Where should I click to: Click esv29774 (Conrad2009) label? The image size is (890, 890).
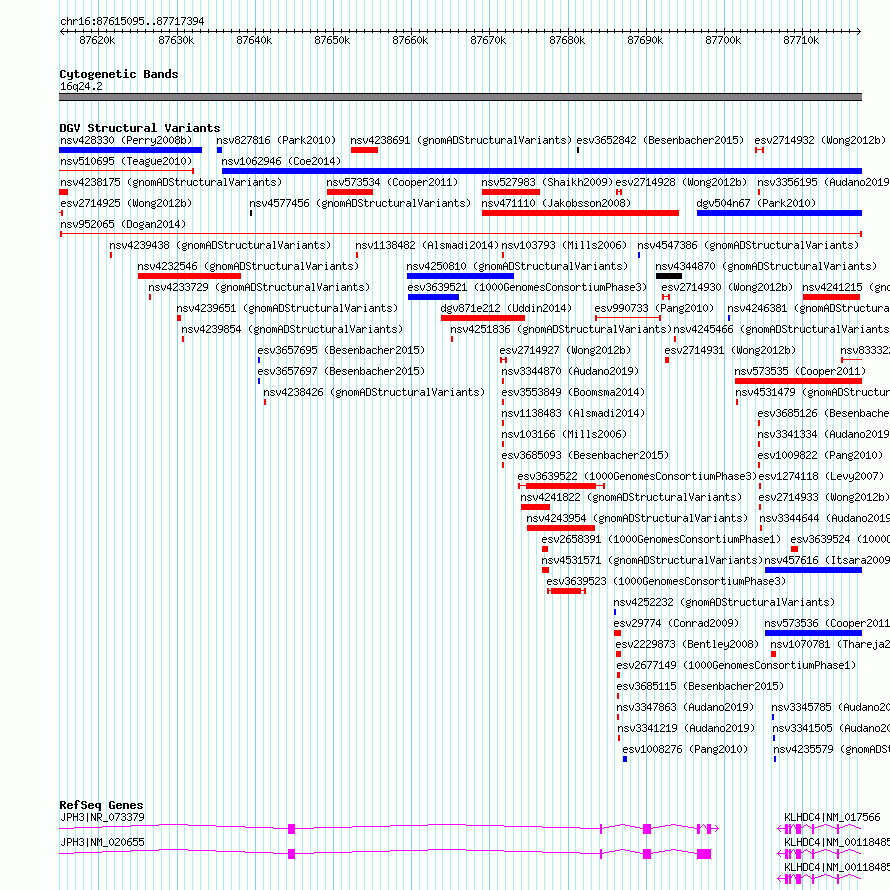677,623
